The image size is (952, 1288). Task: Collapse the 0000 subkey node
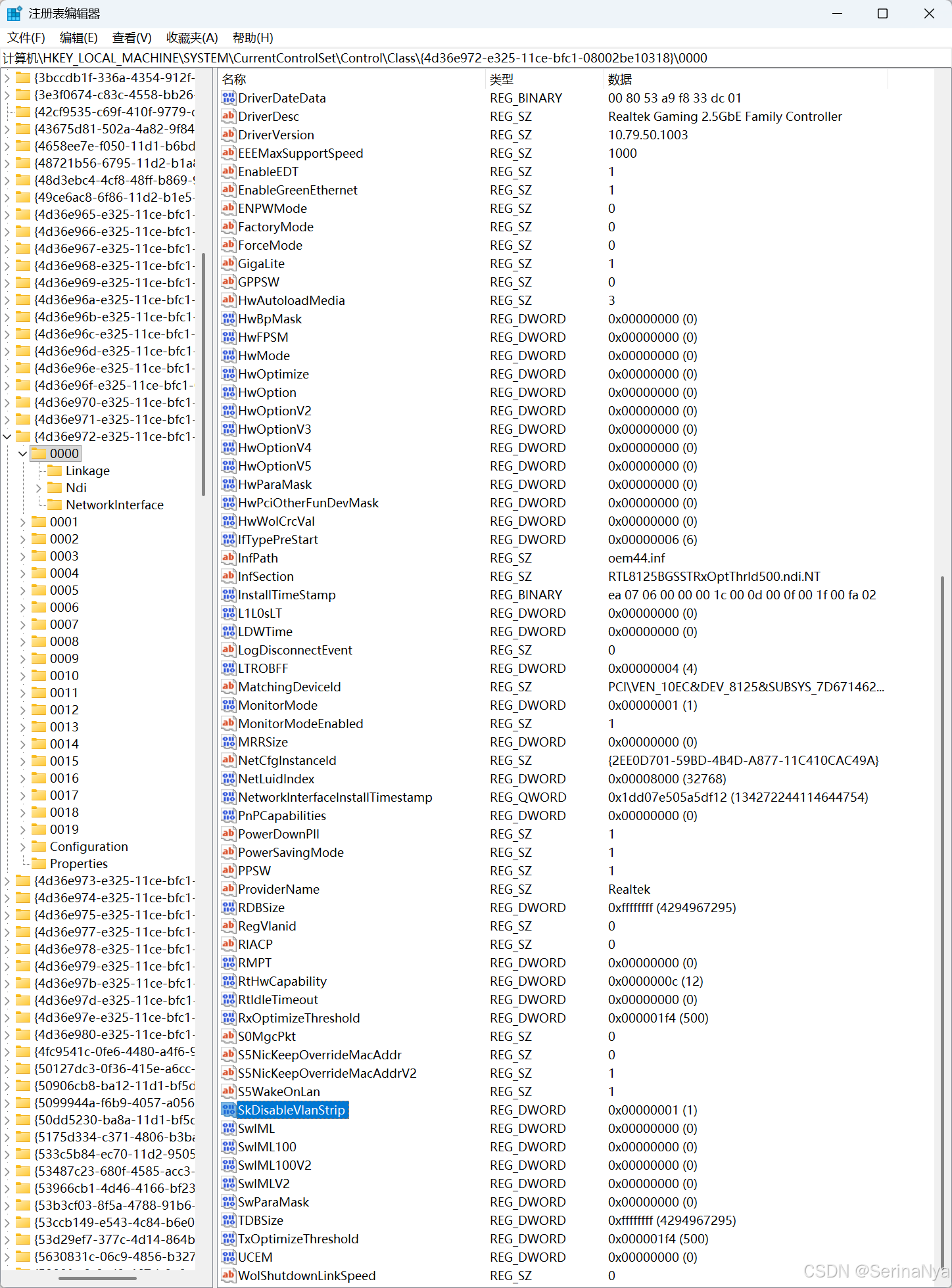coord(23,453)
